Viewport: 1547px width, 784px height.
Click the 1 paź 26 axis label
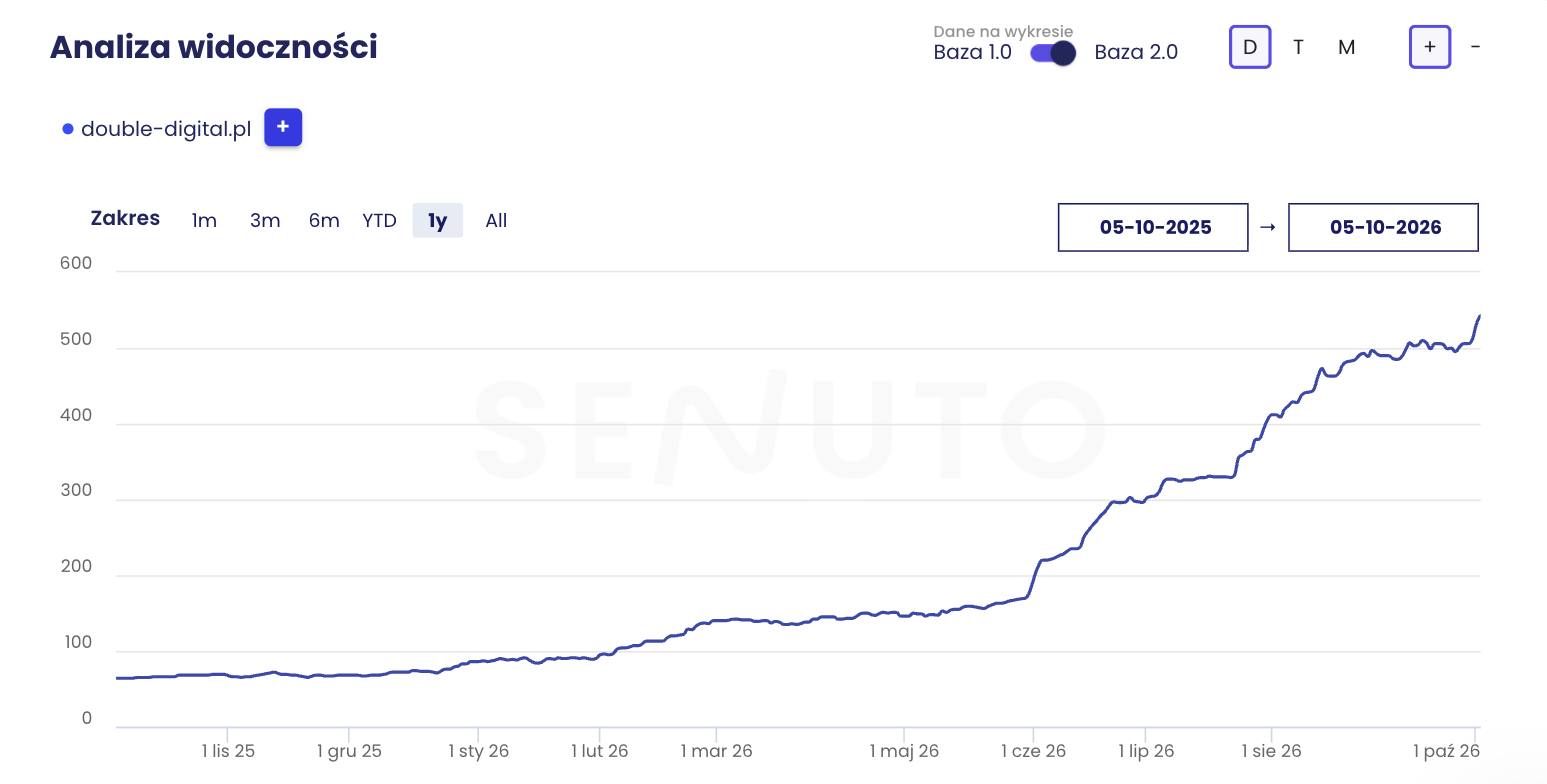click(1446, 751)
